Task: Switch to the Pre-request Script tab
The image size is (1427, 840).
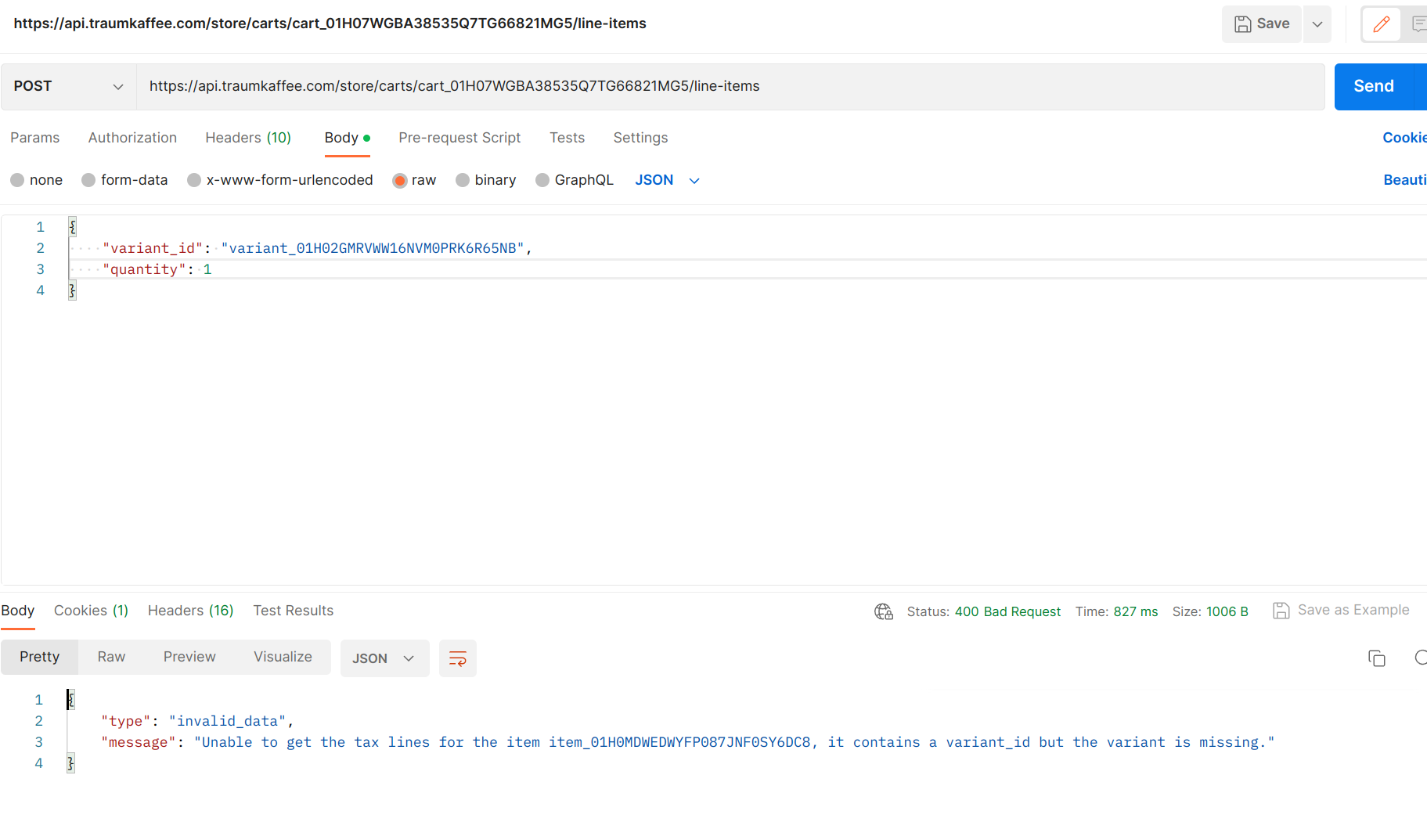Action: [x=459, y=138]
